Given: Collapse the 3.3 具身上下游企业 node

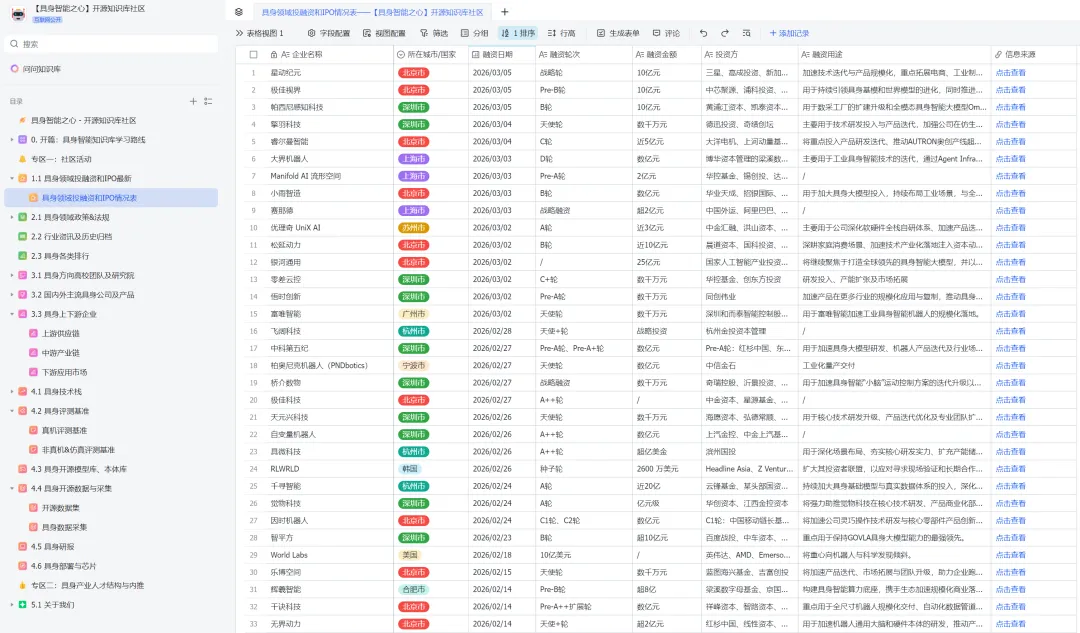Looking at the screenshot, I should 12,314.
